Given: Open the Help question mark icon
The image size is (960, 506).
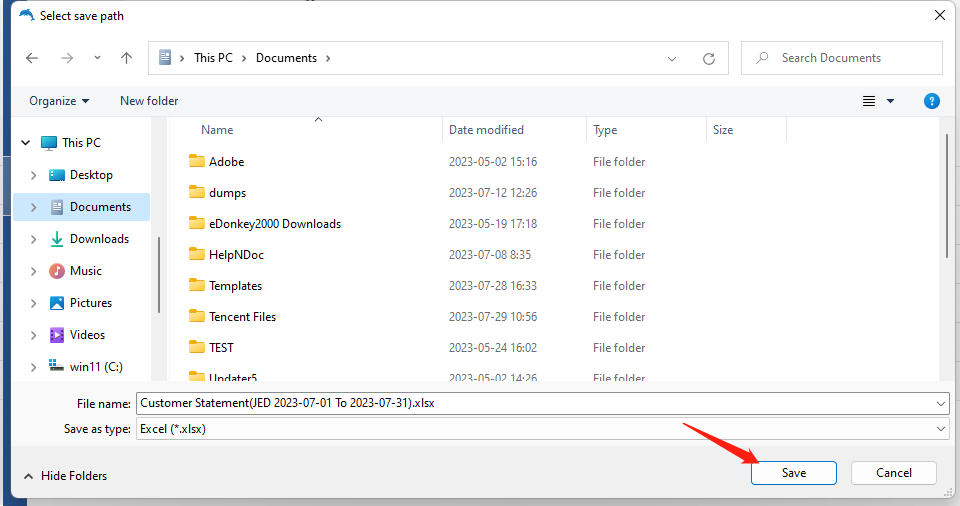Looking at the screenshot, I should click(x=931, y=101).
